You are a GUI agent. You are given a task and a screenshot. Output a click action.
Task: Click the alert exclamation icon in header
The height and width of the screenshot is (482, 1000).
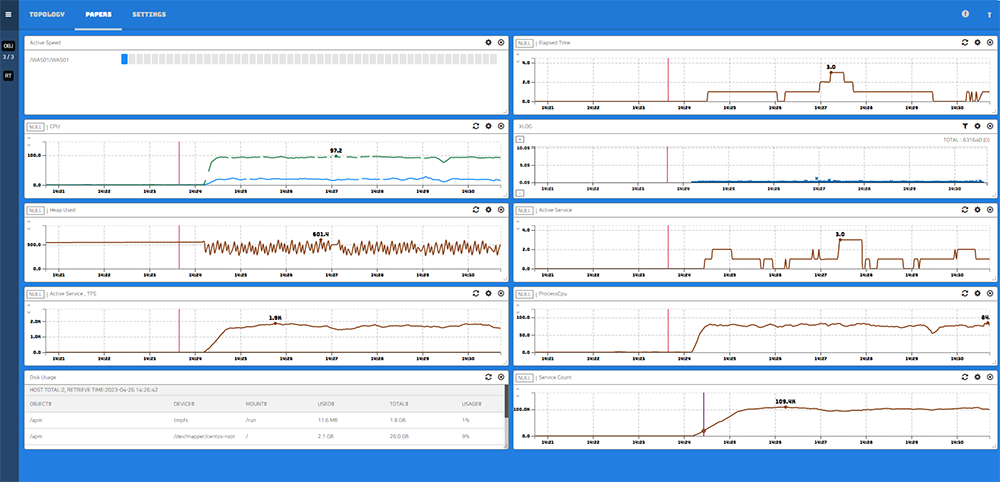(966, 13)
